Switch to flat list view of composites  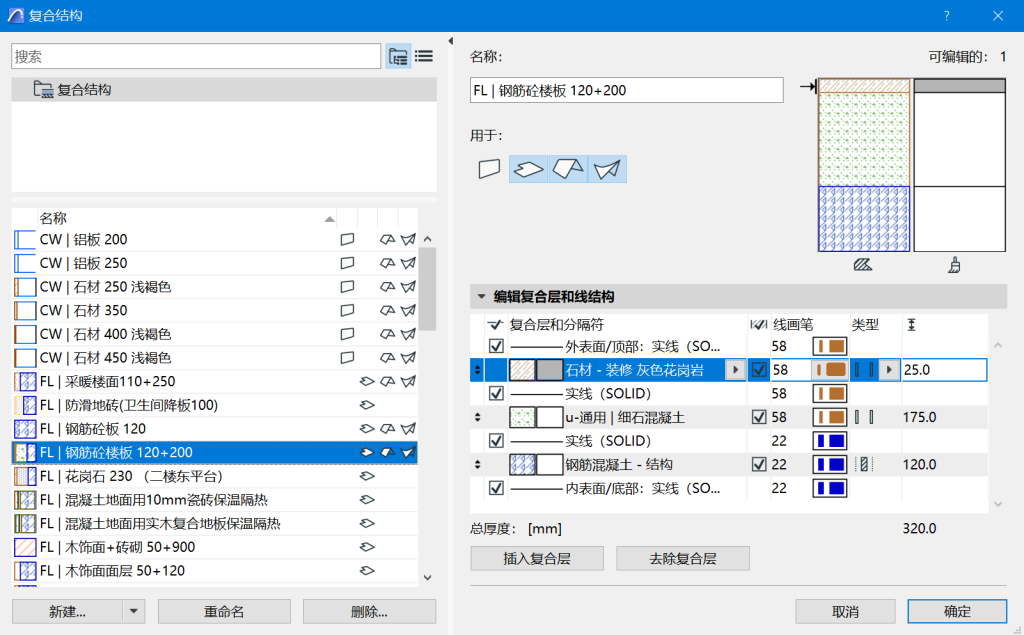pos(424,56)
